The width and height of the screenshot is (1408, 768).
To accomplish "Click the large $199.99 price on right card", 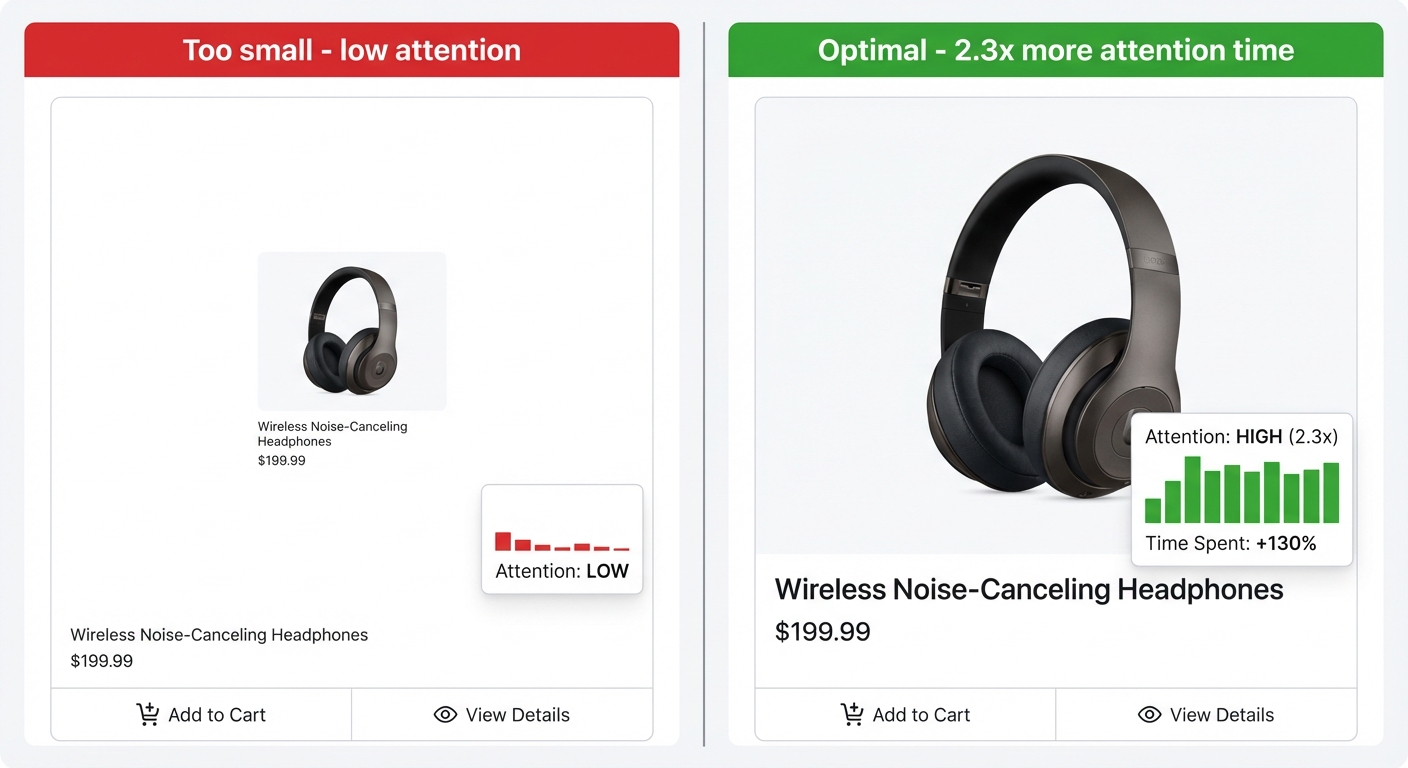I will (823, 632).
